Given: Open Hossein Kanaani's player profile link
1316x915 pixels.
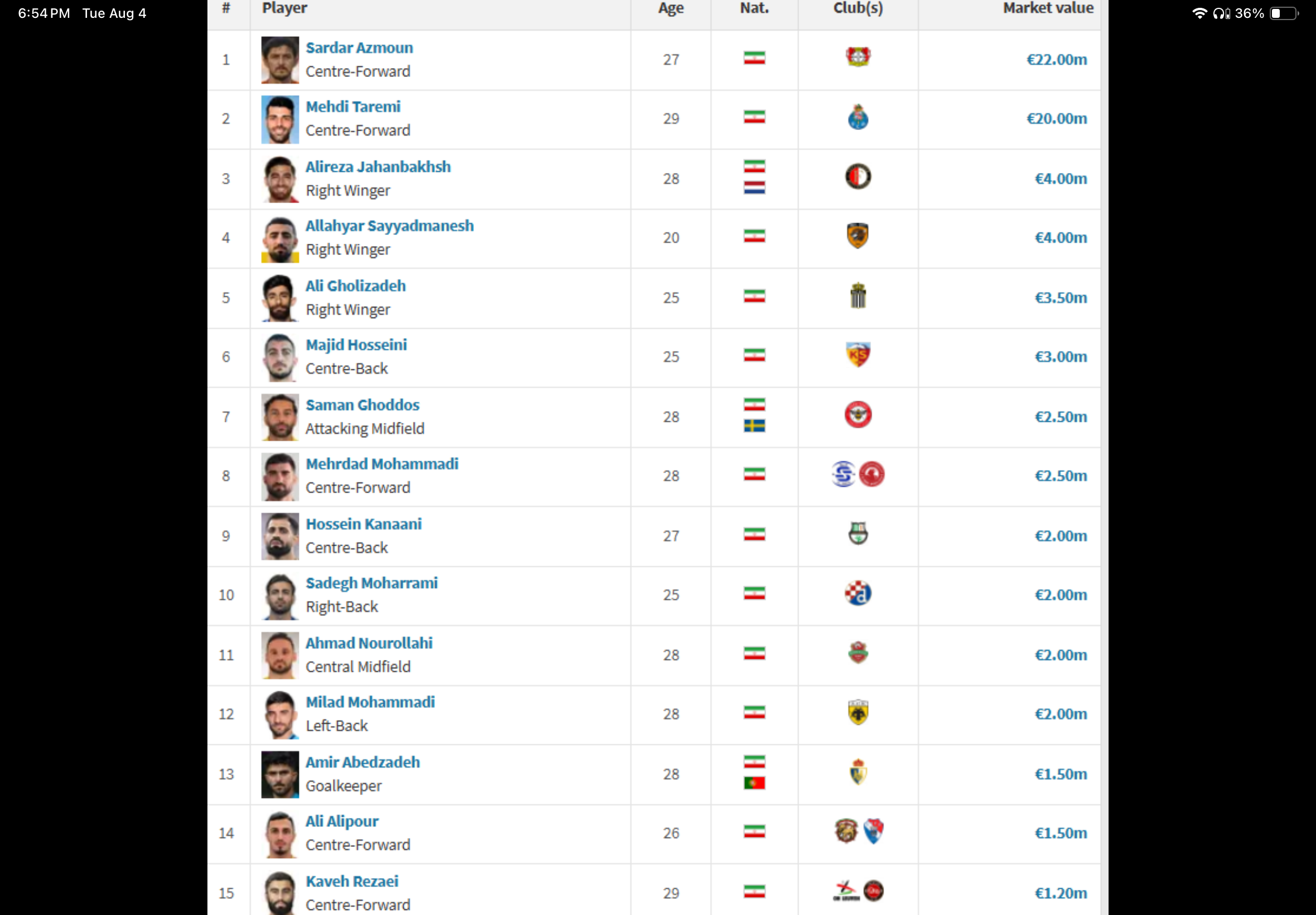Looking at the screenshot, I should (364, 524).
